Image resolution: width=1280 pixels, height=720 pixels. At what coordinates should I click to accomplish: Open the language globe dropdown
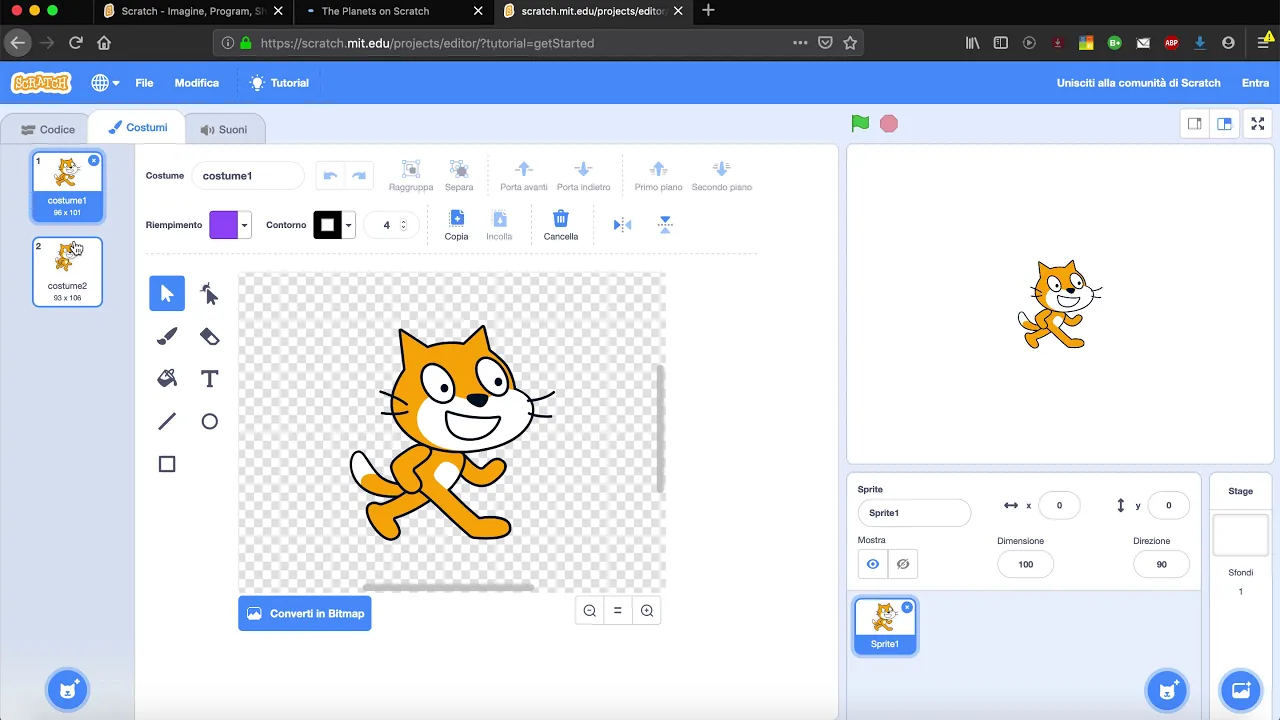105,83
